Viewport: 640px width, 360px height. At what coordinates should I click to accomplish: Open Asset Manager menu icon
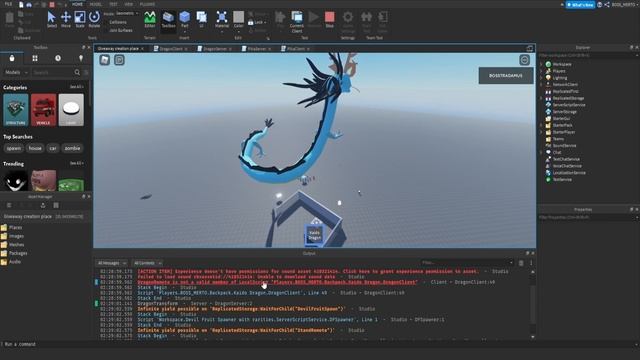point(9,205)
